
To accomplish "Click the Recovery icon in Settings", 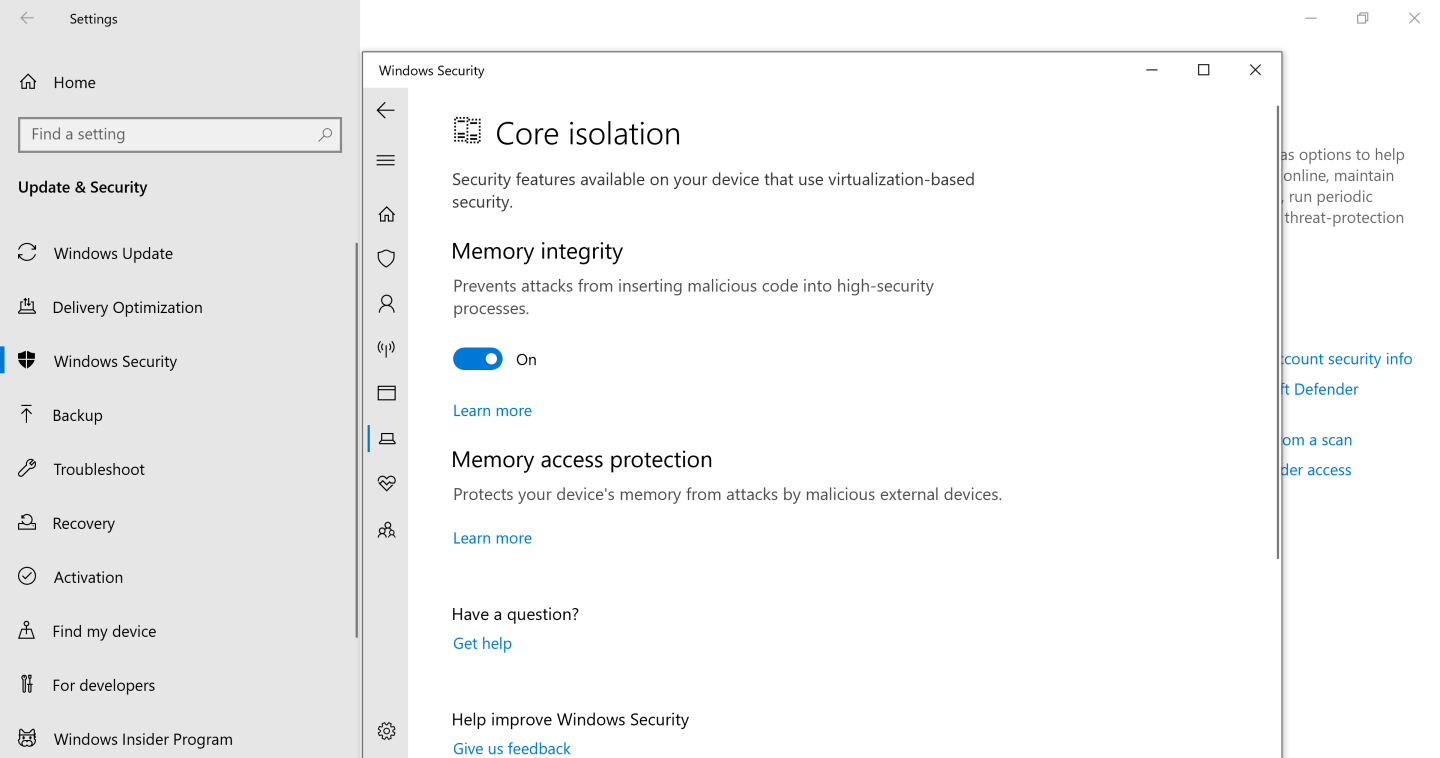I will pyautogui.click(x=28, y=523).
